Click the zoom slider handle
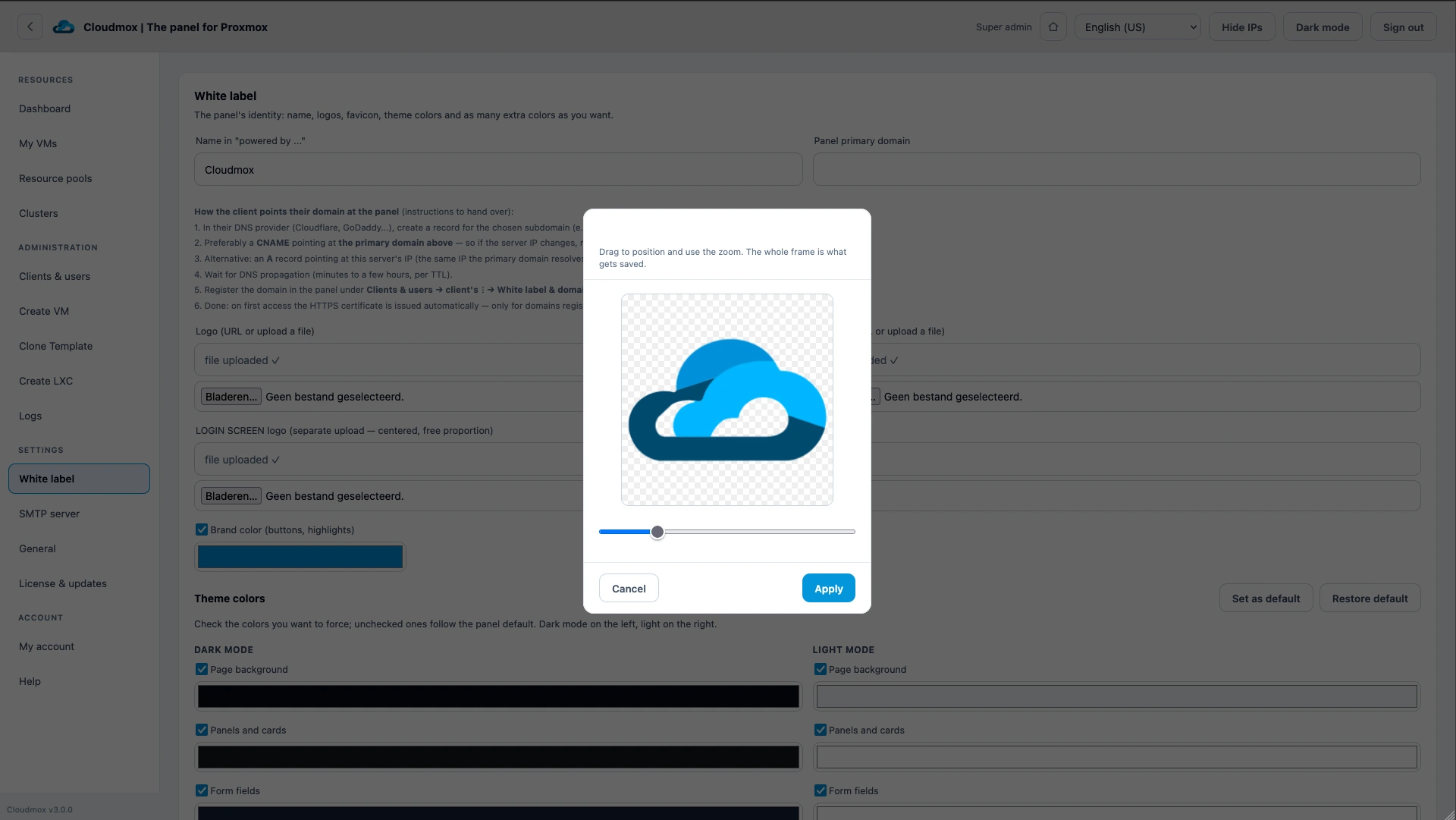1456x820 pixels. pos(657,532)
